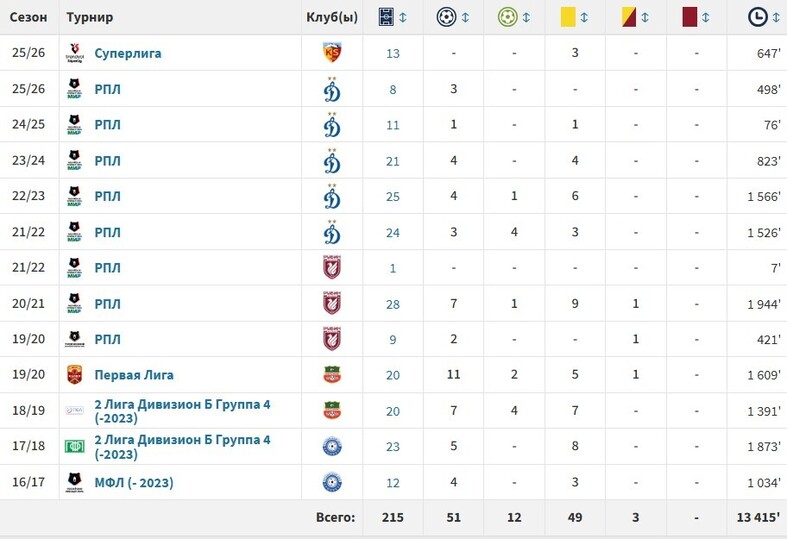Screen dimensions: 787x539
Task: Sort by assists using its sort arrow
Action: coord(526,18)
